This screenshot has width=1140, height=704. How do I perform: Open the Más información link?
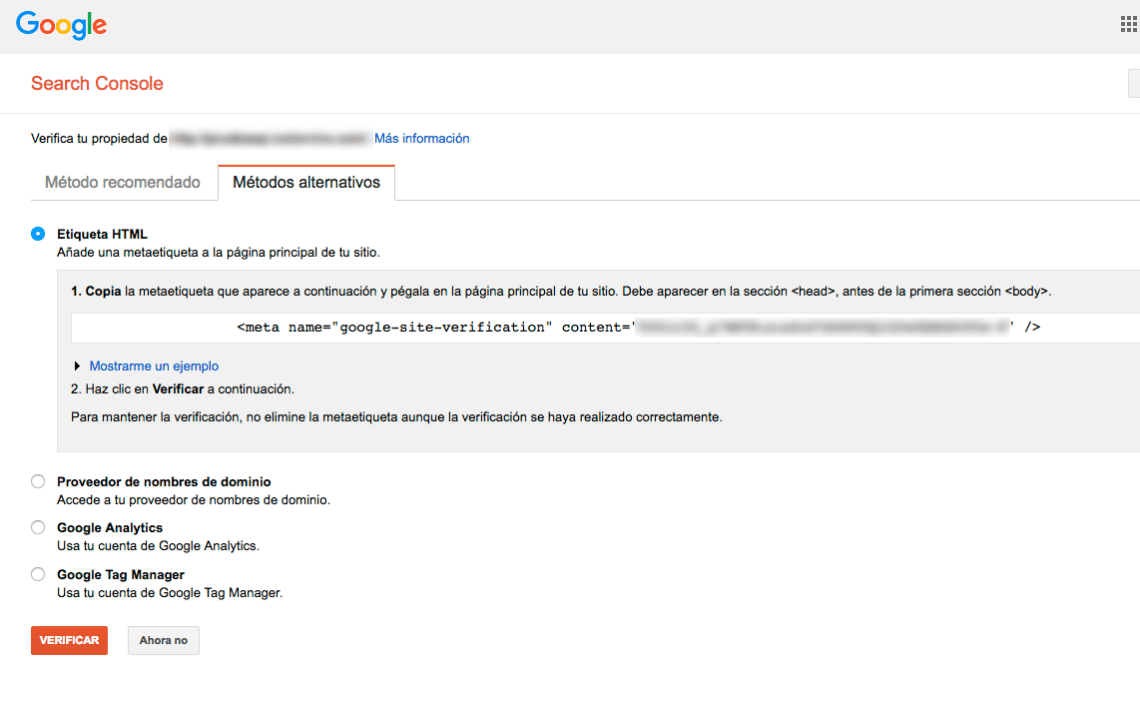[422, 138]
